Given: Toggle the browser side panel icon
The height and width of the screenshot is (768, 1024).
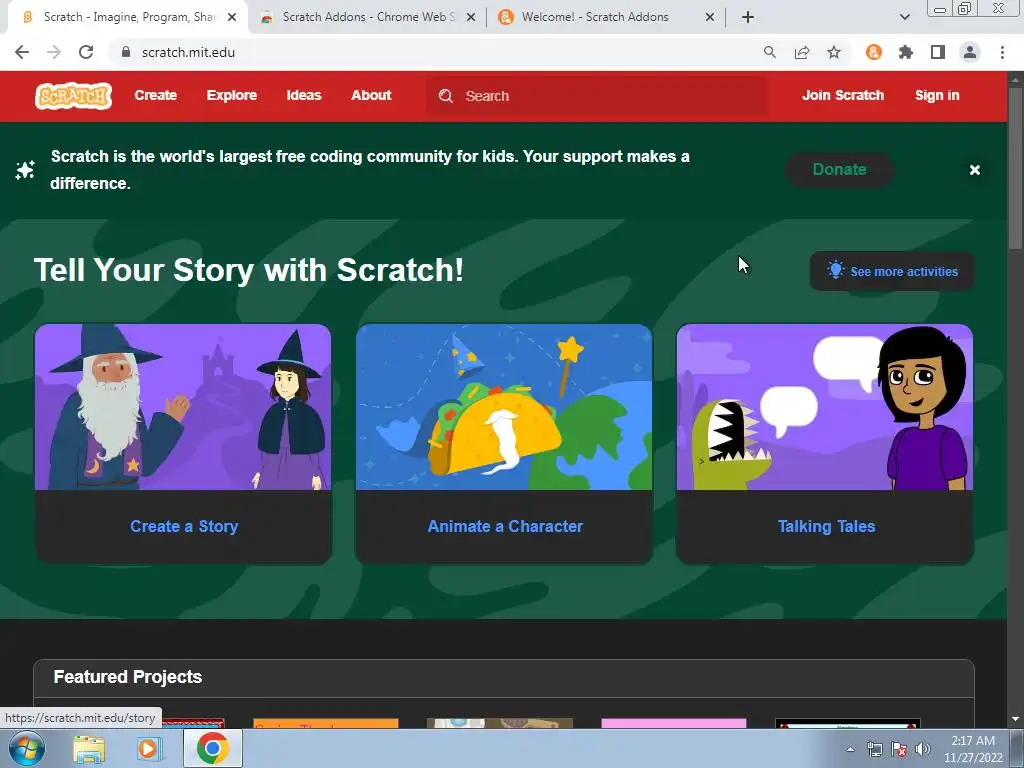Looking at the screenshot, I should click(938, 52).
